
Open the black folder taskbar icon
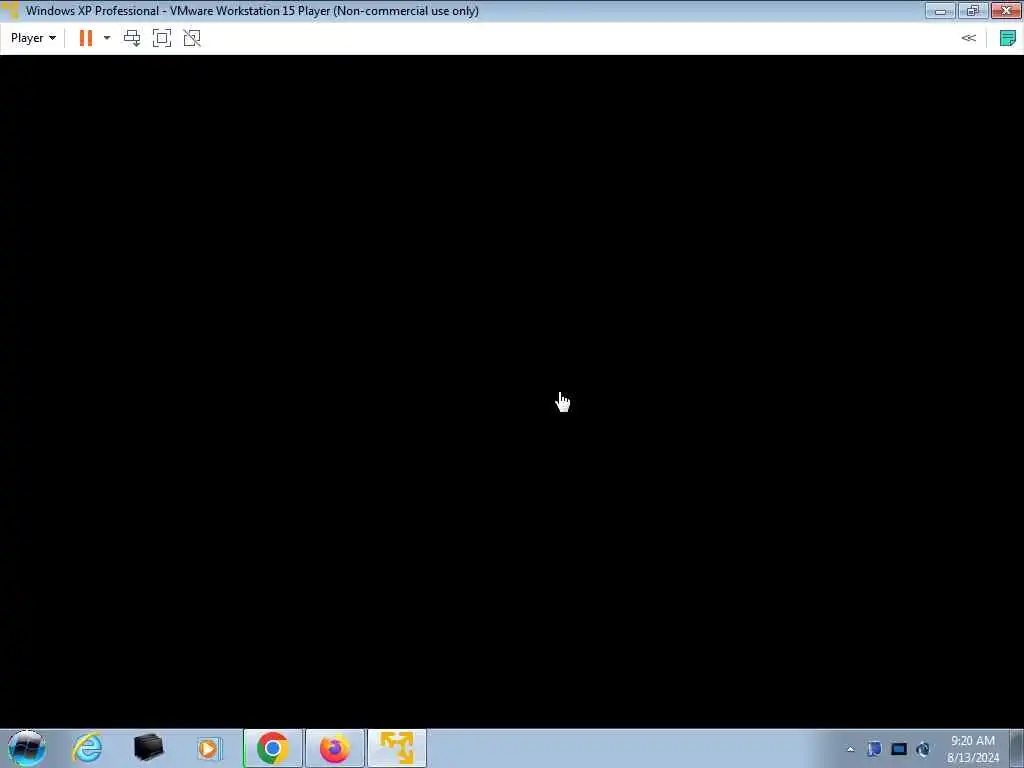[148, 748]
